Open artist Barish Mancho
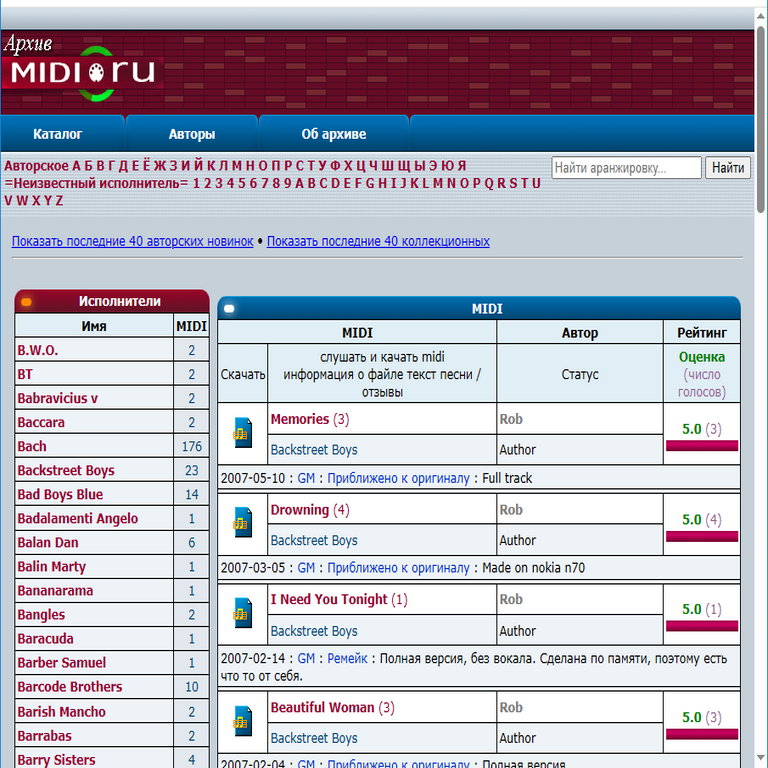Image resolution: width=768 pixels, height=768 pixels. pos(61,711)
